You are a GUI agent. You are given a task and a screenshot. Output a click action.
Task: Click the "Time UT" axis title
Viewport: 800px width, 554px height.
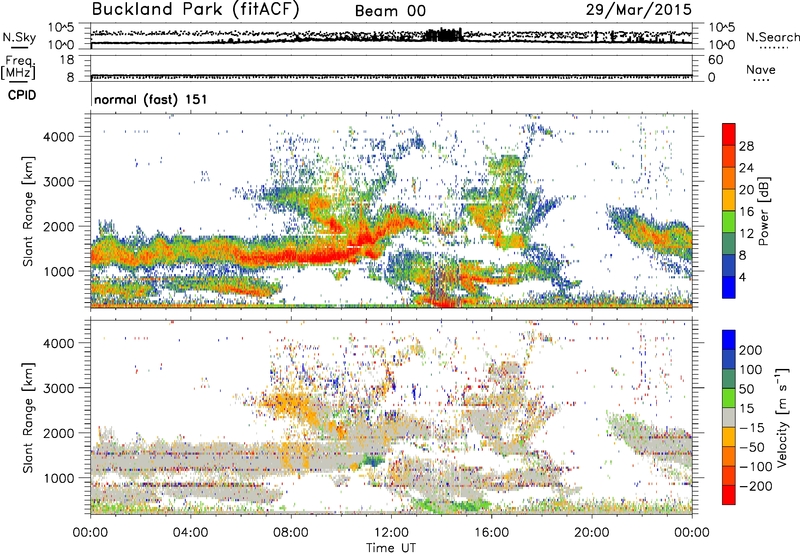tap(391, 548)
